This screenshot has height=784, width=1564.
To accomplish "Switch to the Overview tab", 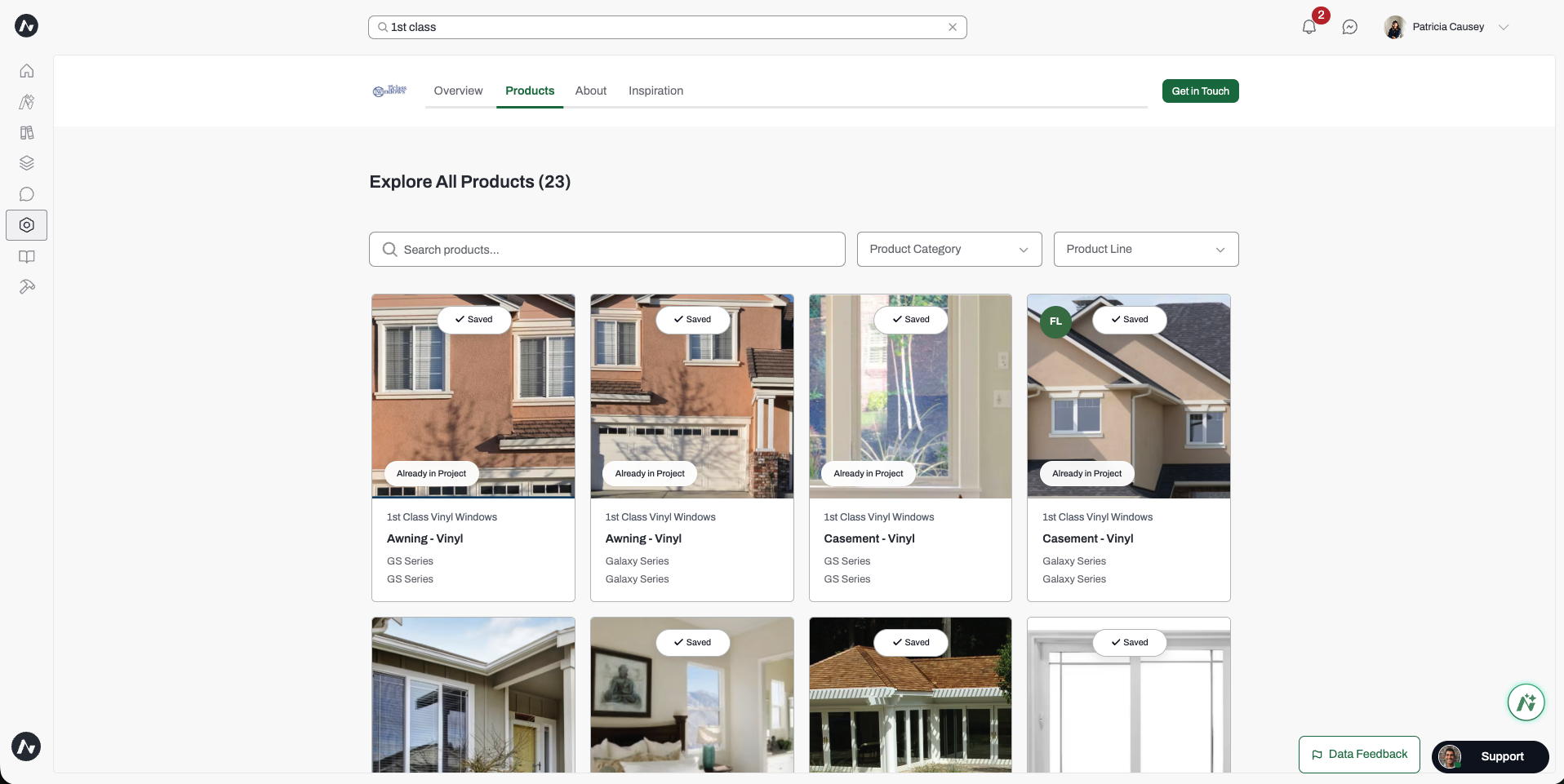I will click(458, 91).
